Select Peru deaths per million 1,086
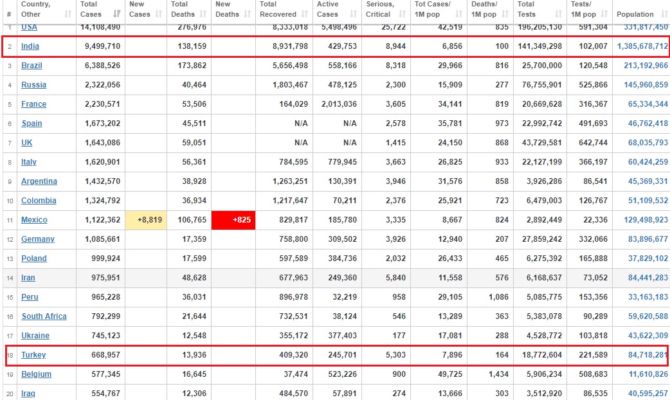 pos(499,297)
